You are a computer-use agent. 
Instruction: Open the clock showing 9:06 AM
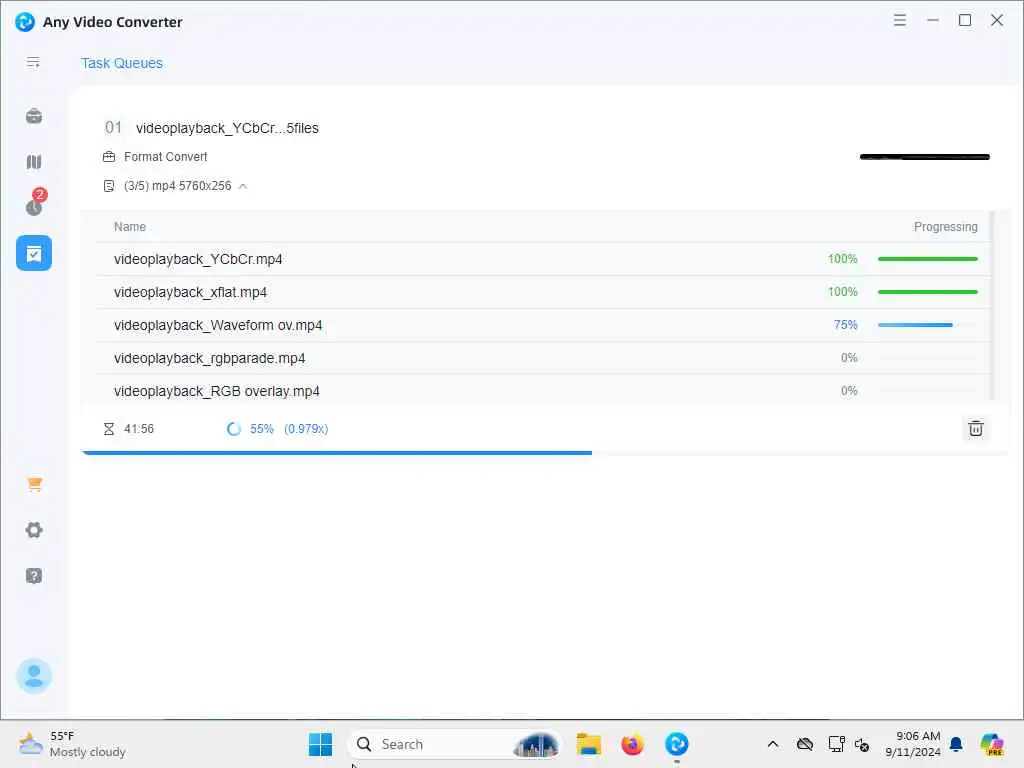click(x=913, y=744)
